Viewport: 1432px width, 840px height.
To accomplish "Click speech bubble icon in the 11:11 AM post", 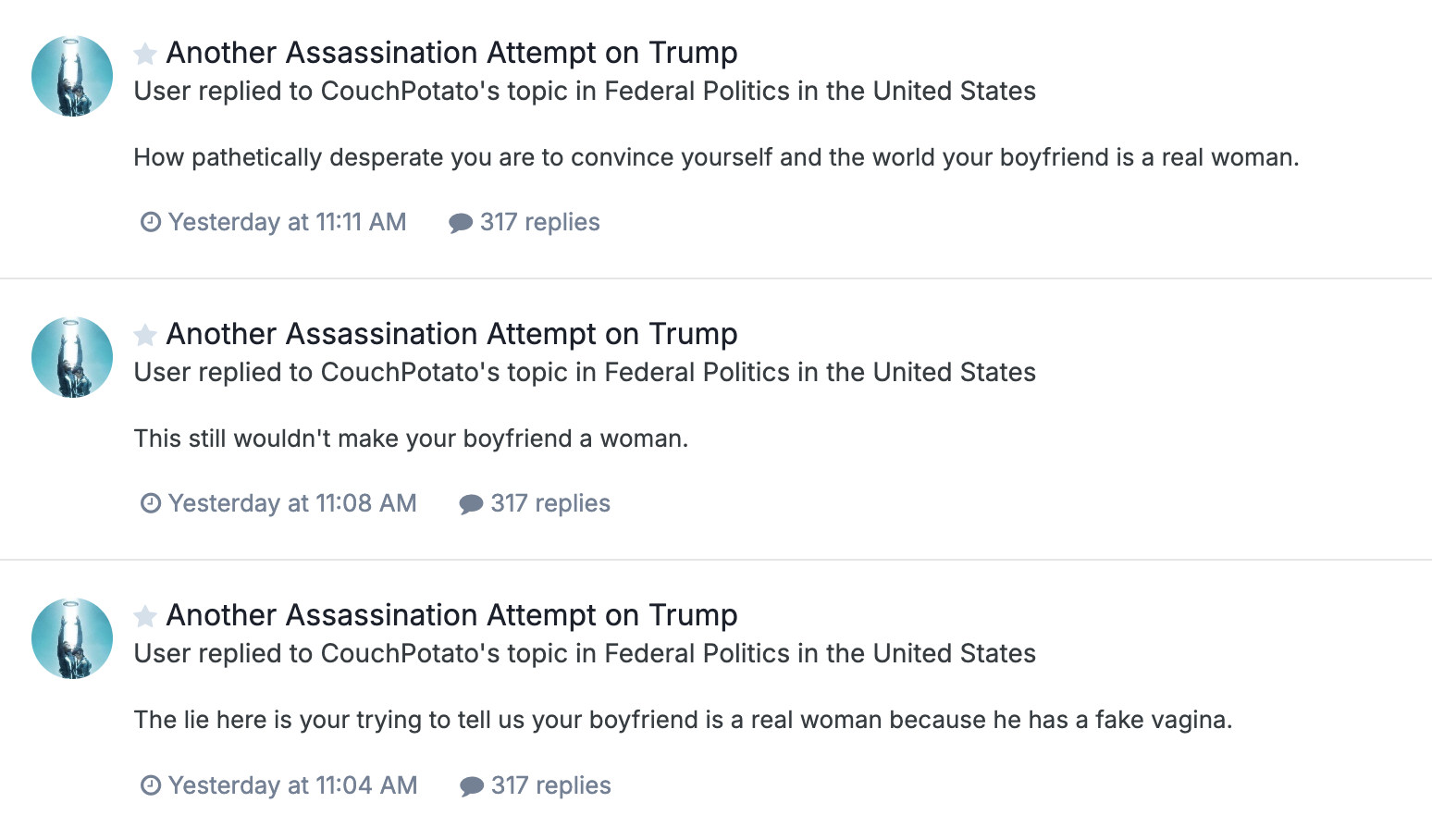I will click(461, 223).
